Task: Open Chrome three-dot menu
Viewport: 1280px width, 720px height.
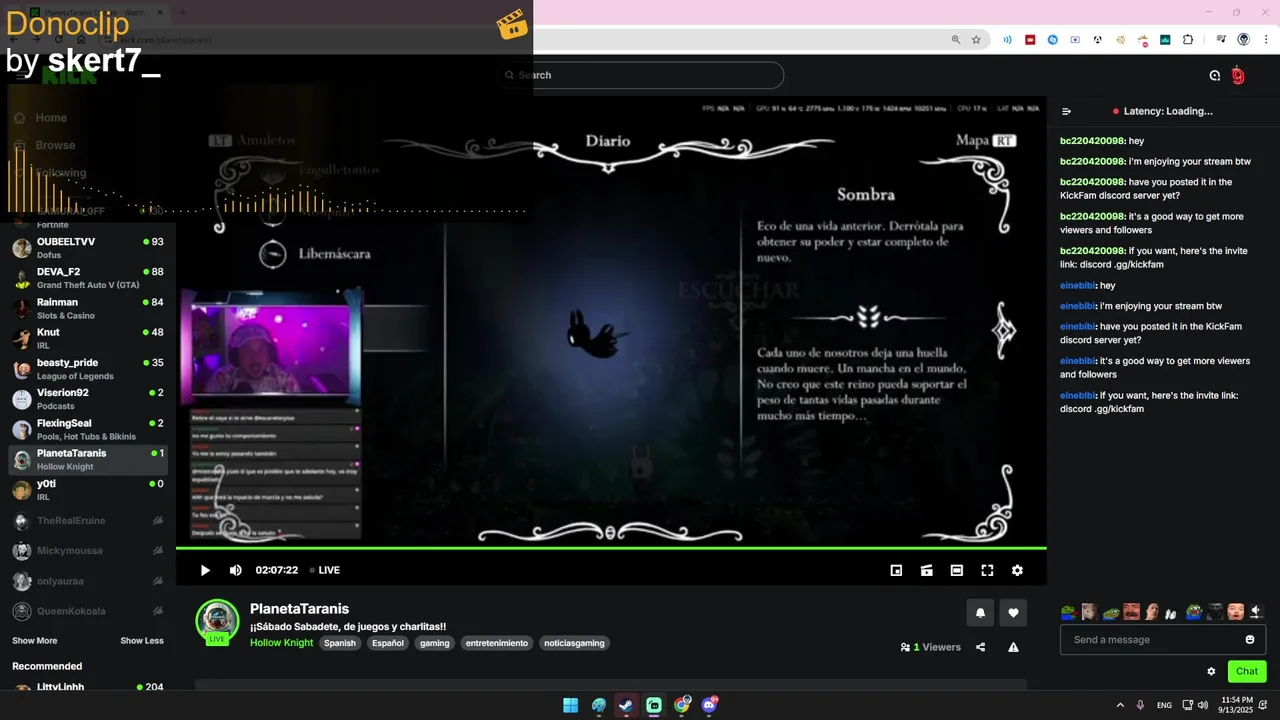Action: click(1265, 40)
